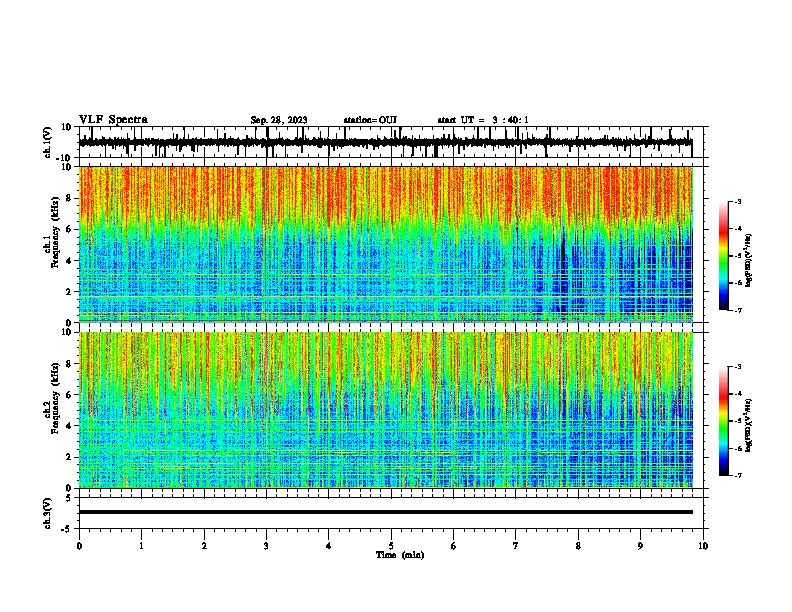Click the ch.2 color scale bar
The width and height of the screenshot is (792, 612).
pyautogui.click(x=724, y=421)
